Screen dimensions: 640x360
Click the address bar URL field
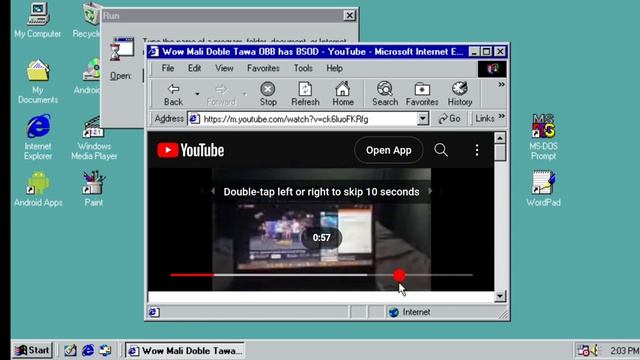[308, 119]
